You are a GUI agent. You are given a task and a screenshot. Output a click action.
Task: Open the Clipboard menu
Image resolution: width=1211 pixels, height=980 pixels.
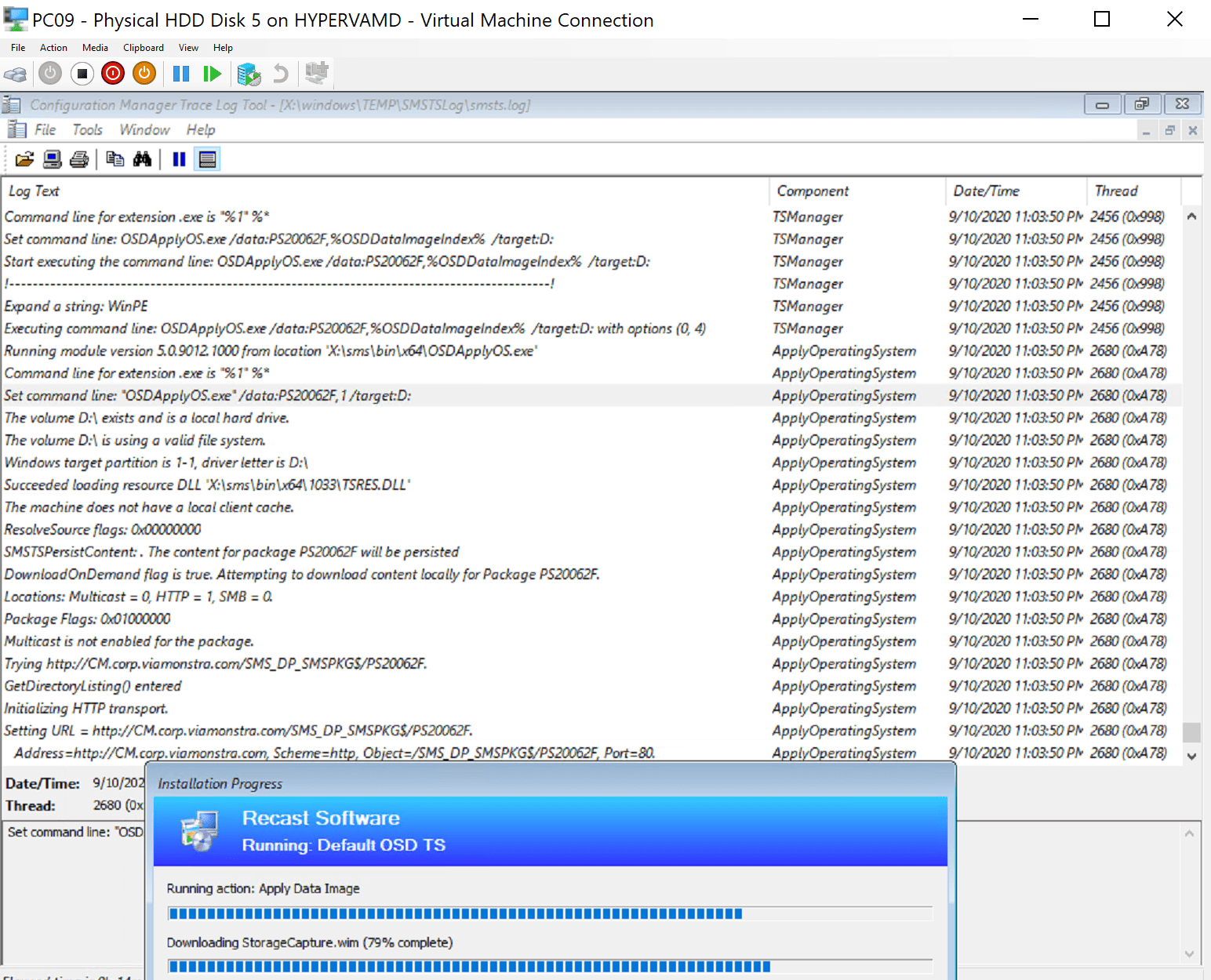pos(144,47)
